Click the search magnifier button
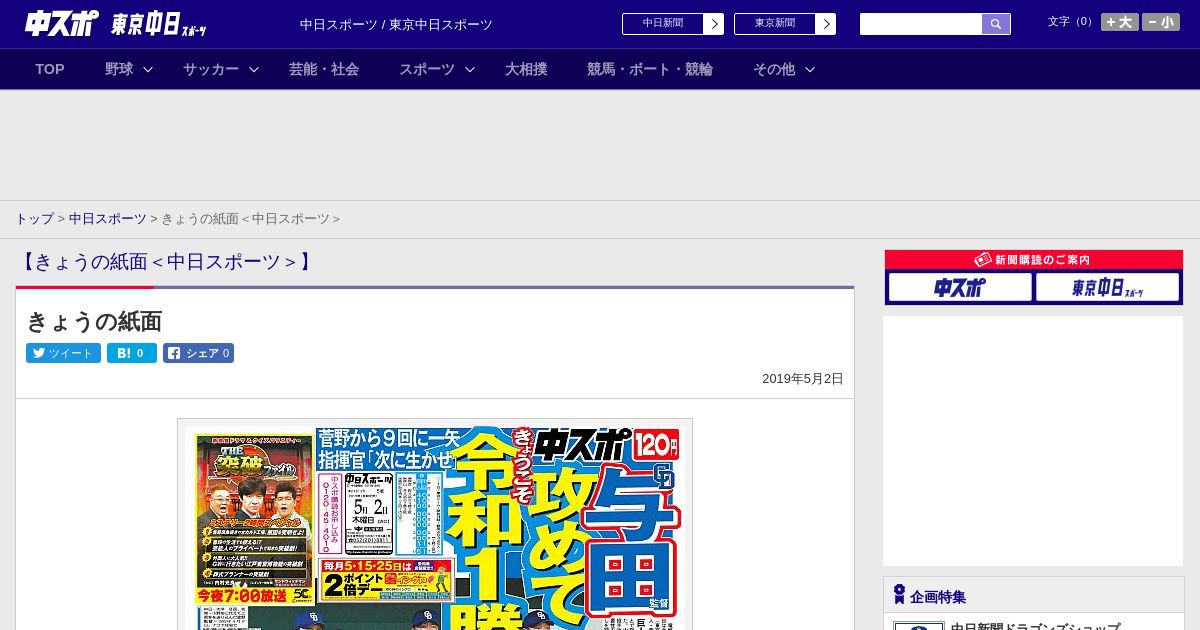Screen dimensions: 1200x630 (x=996, y=24)
